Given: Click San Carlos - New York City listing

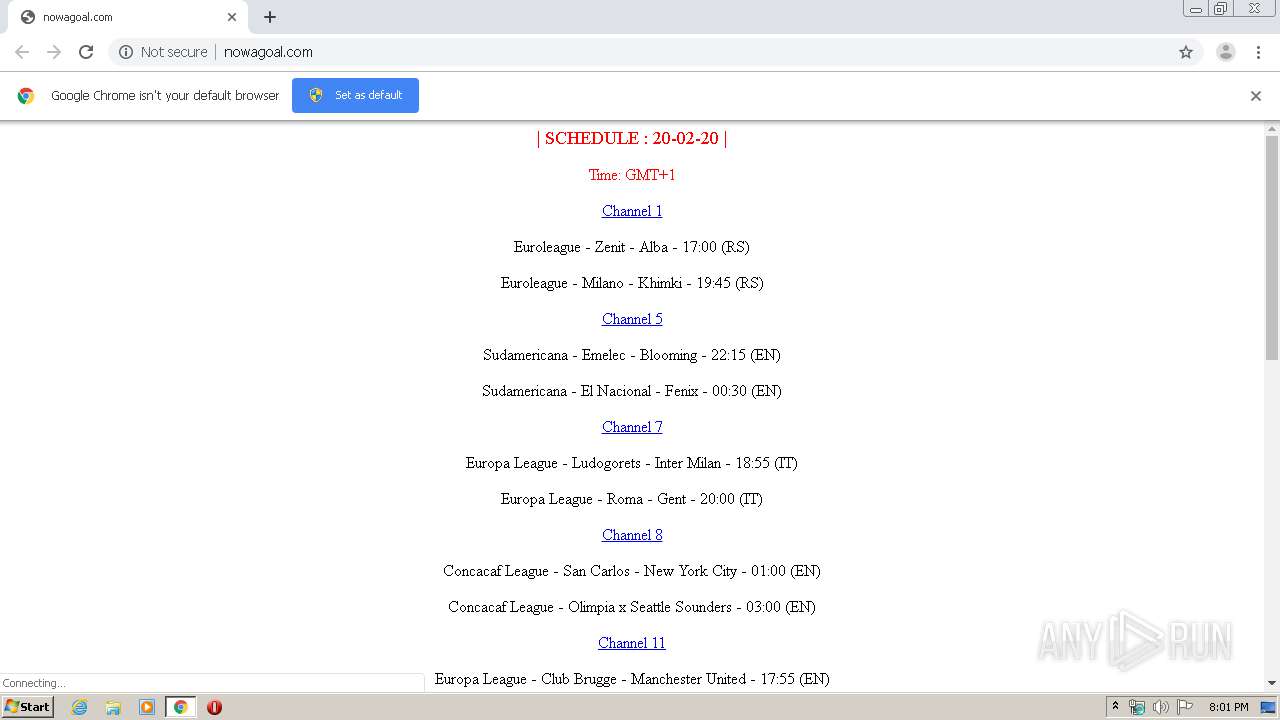Looking at the screenshot, I should pyautogui.click(x=632, y=571).
